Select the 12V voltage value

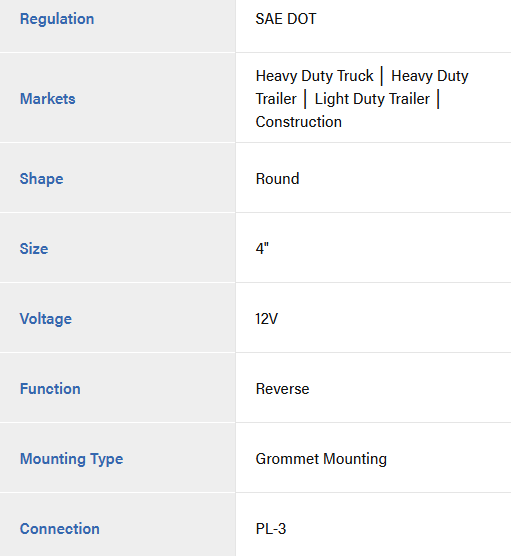pos(267,319)
